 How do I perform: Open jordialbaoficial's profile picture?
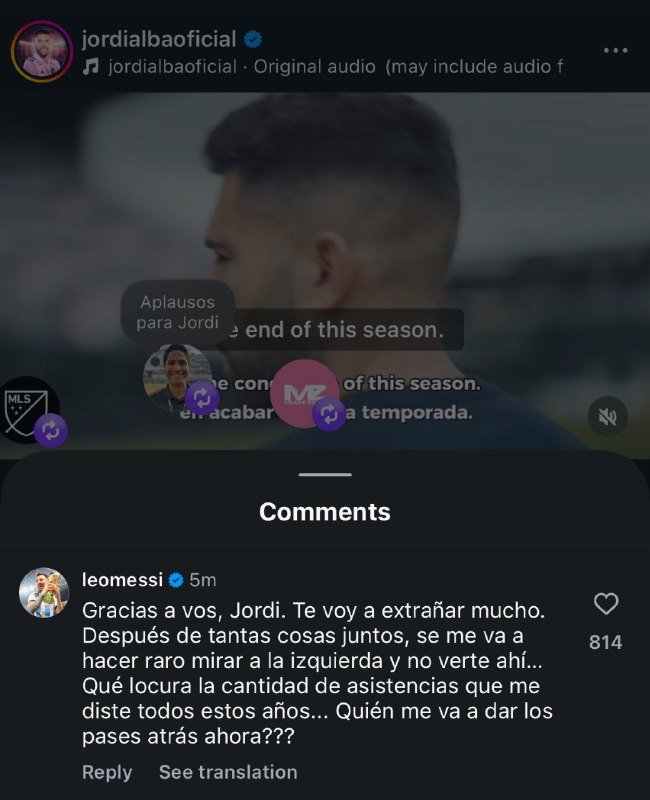[42, 51]
